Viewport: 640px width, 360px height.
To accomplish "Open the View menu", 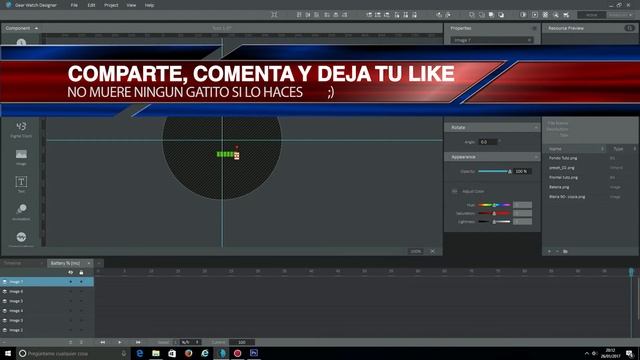I will click(x=131, y=5).
